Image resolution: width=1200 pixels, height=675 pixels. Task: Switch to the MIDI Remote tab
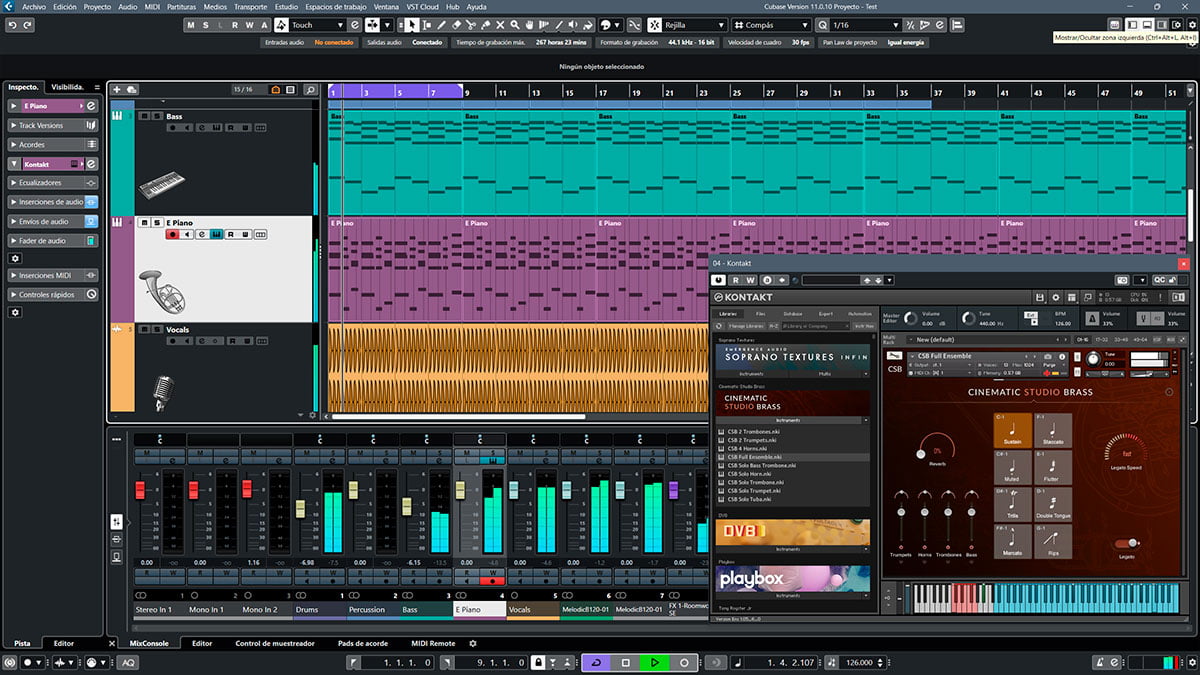[x=433, y=643]
